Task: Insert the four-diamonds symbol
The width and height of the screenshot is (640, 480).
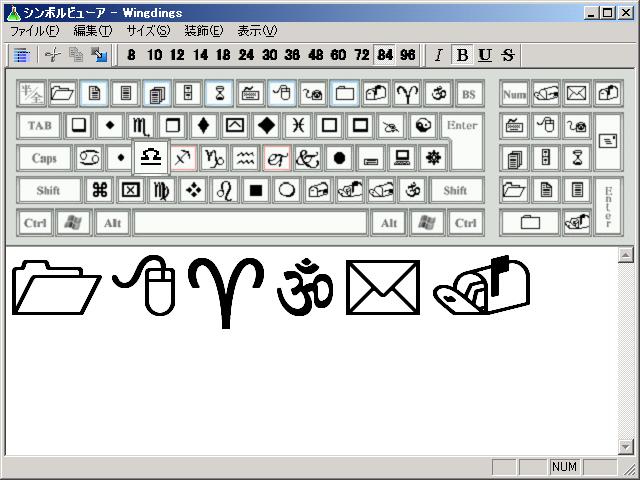Action: pos(193,190)
